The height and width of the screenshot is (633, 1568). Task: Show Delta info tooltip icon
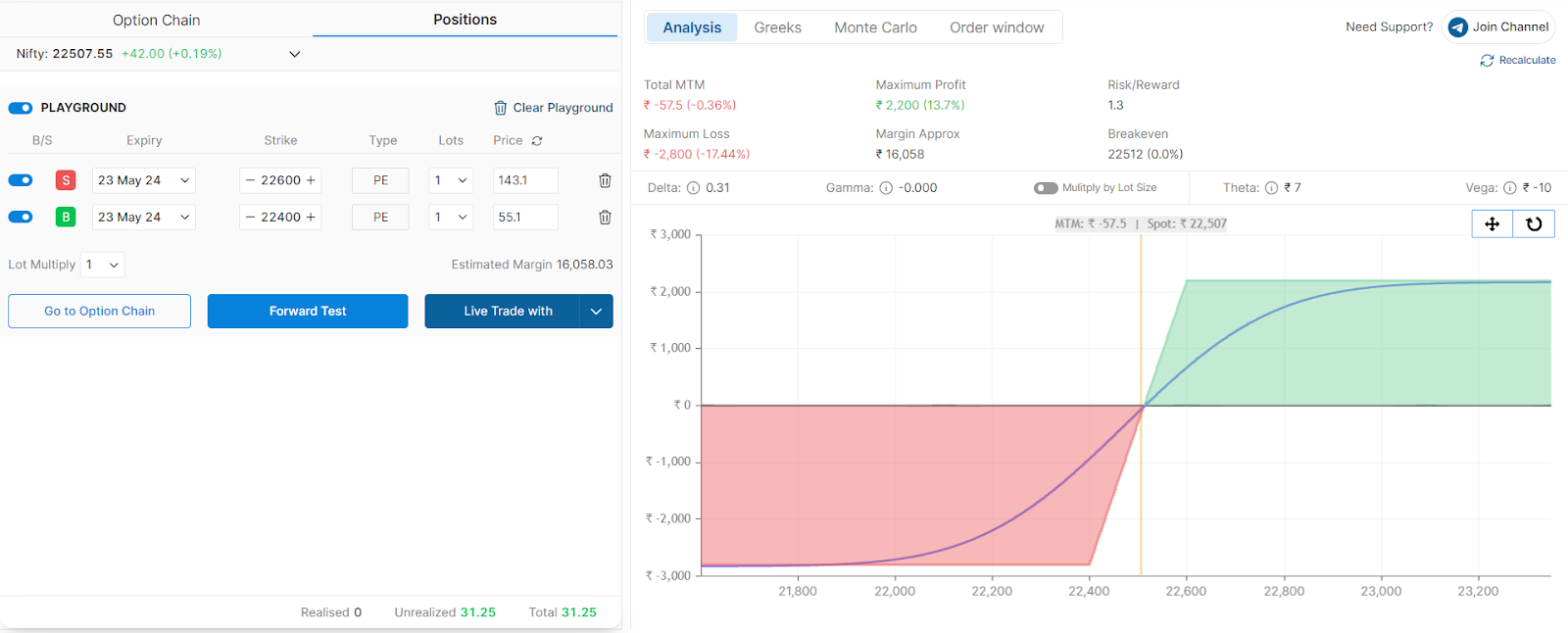pyautogui.click(x=693, y=188)
